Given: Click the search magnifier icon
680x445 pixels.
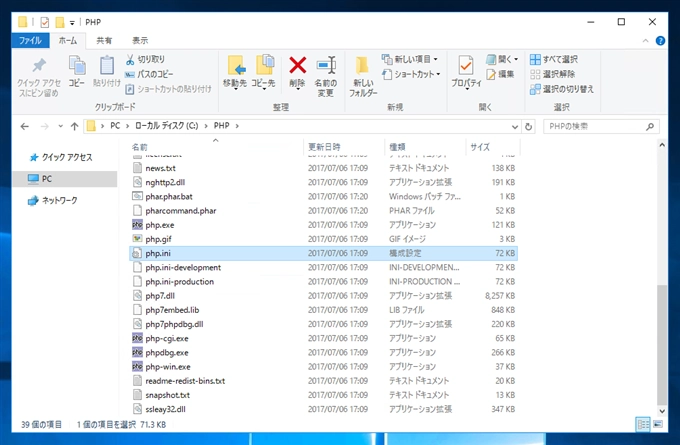Looking at the screenshot, I should point(650,127).
